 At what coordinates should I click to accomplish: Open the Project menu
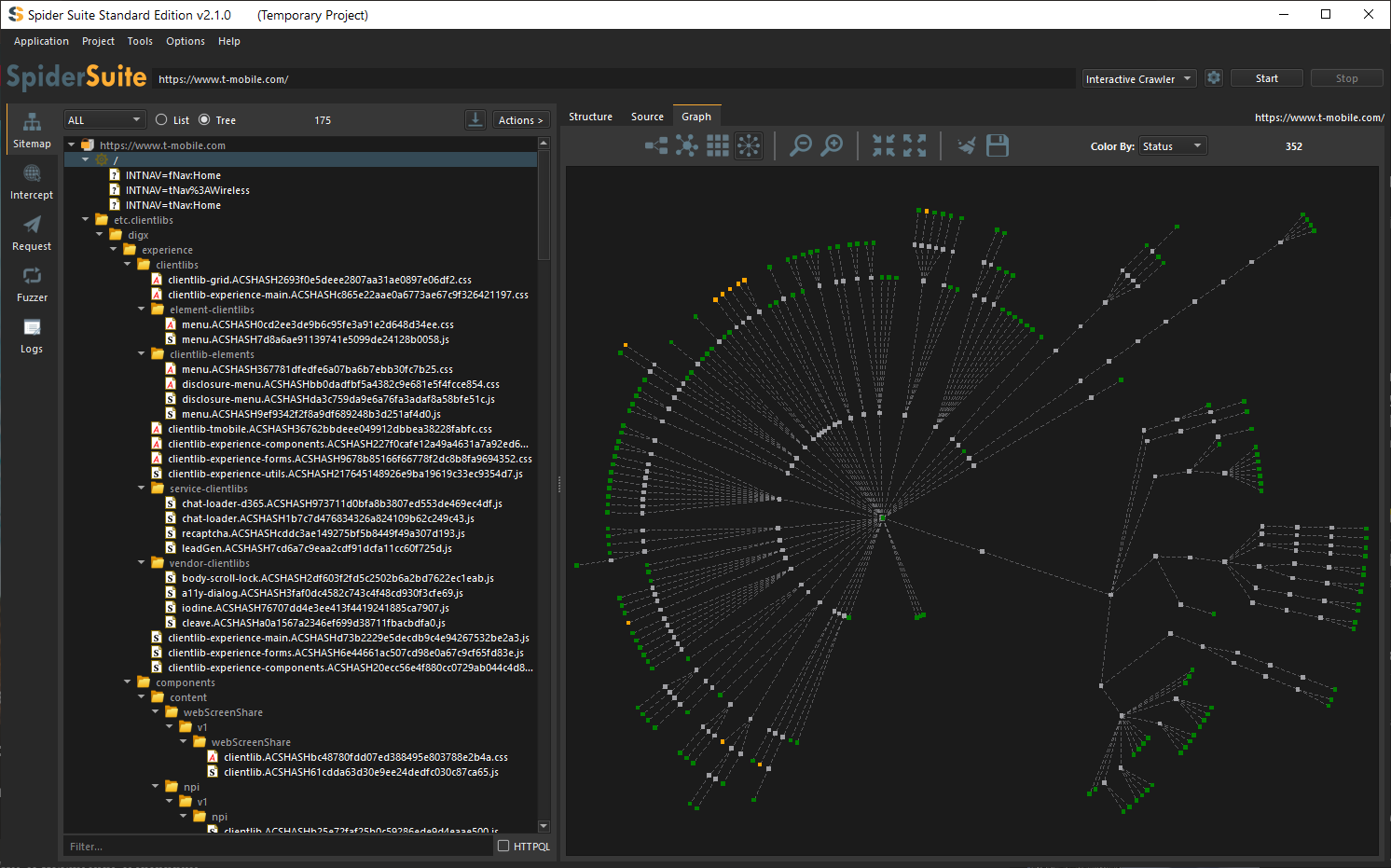(x=98, y=41)
